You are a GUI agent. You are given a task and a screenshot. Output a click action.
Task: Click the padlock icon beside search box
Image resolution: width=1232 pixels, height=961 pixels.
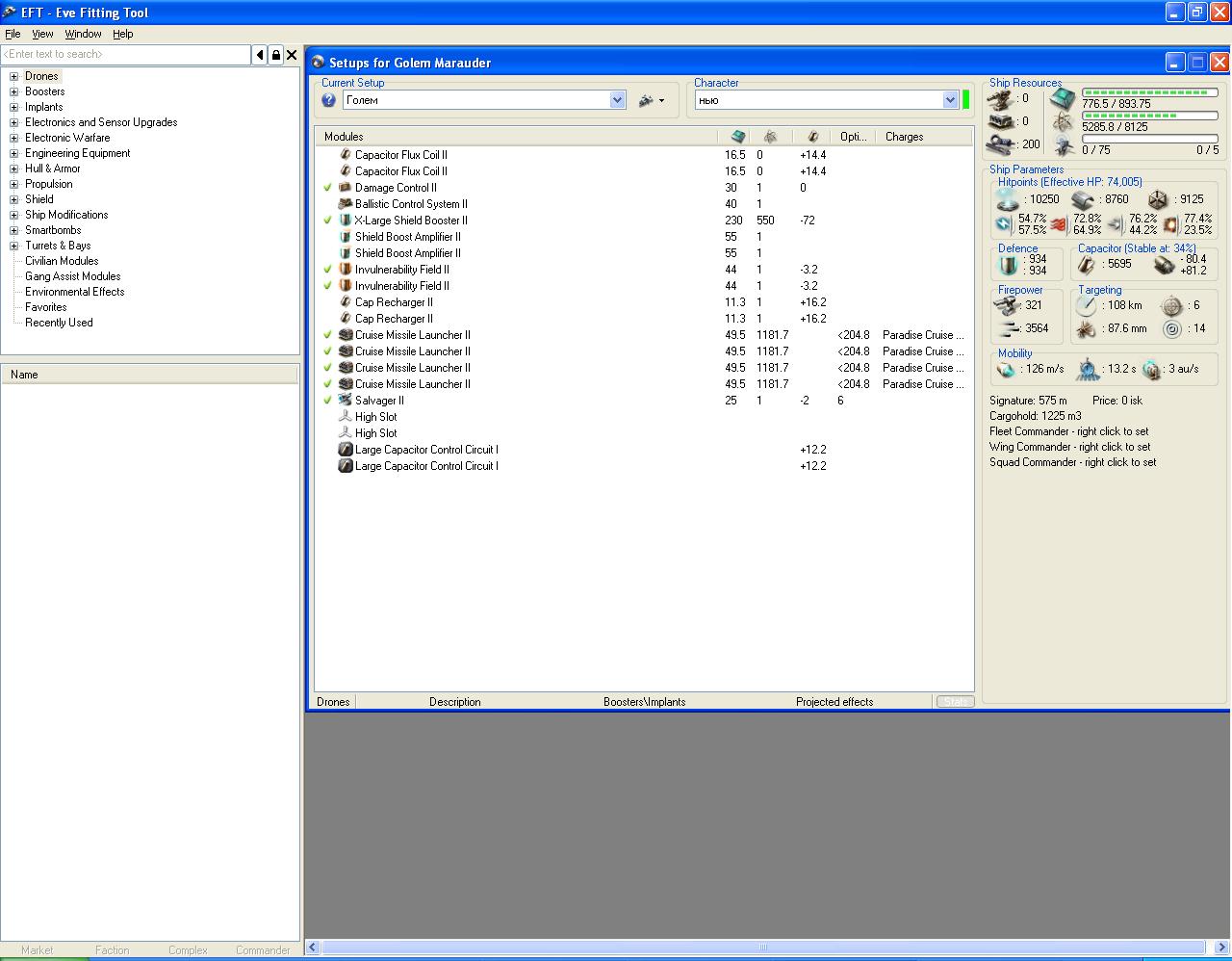[276, 55]
